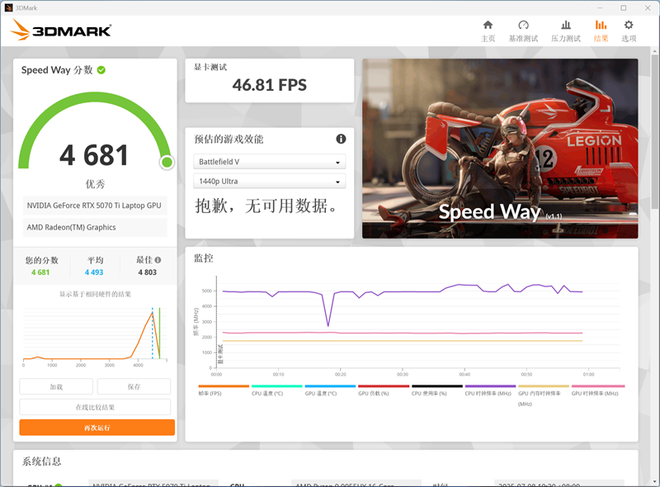Click info icon next to best score (最佳)
This screenshot has width=660, height=487.
click(x=160, y=260)
